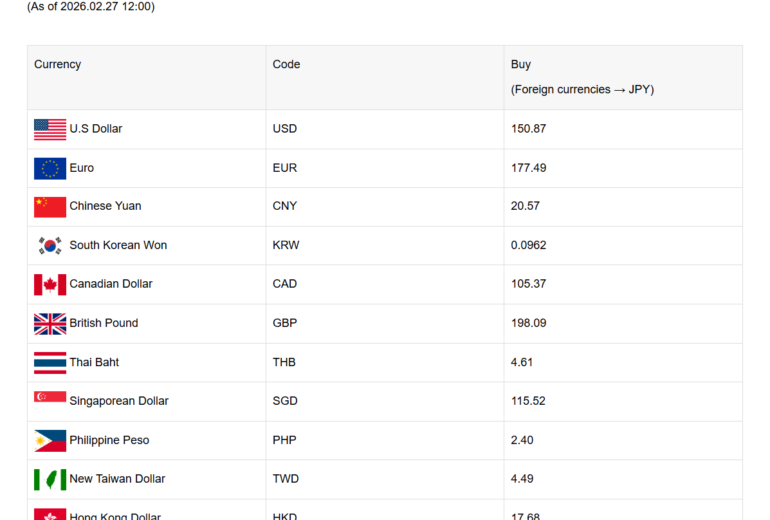The height and width of the screenshot is (520, 770).
Task: Select the U.S Dollar currency name
Action: (96, 129)
